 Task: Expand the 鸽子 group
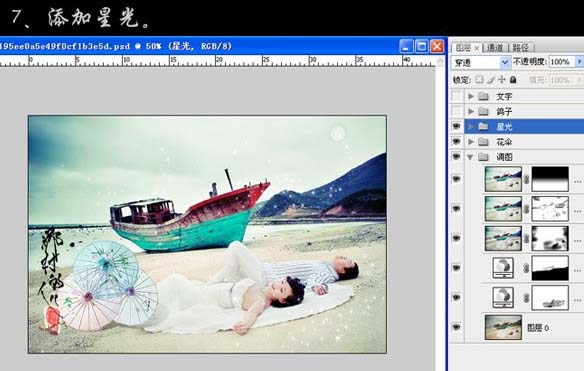[x=471, y=111]
